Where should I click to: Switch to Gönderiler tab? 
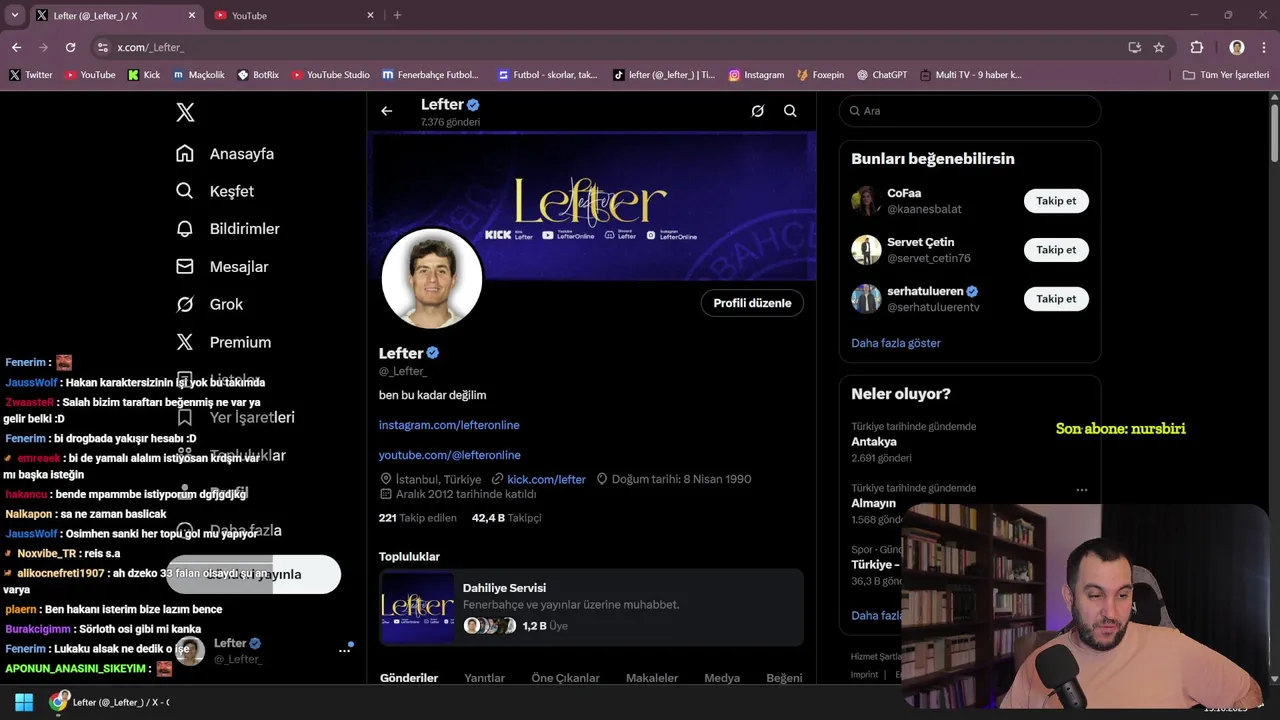pos(409,678)
